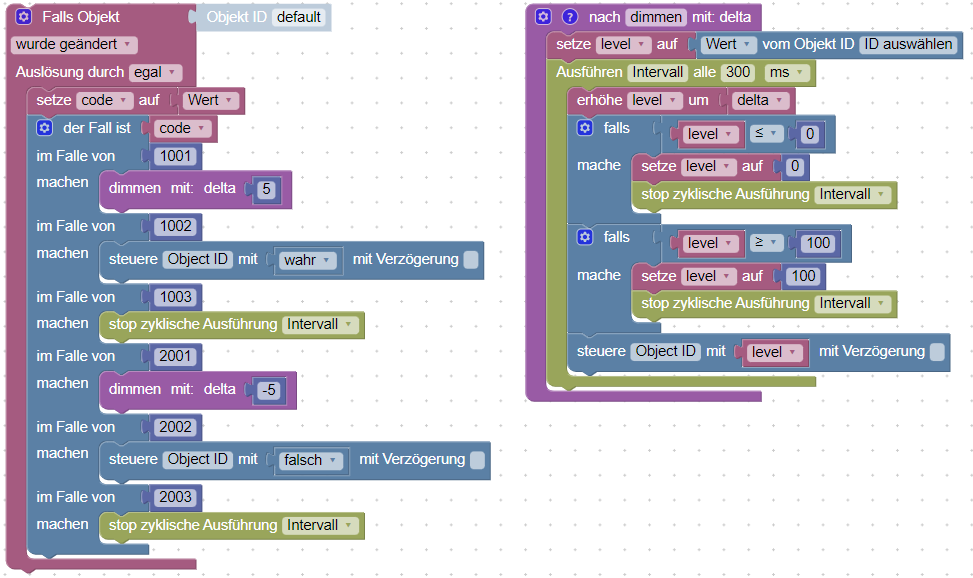This screenshot has height=578, width=973.
Task: Click 'Object ID' field in 'falsch' steuere block
Action: tap(197, 459)
